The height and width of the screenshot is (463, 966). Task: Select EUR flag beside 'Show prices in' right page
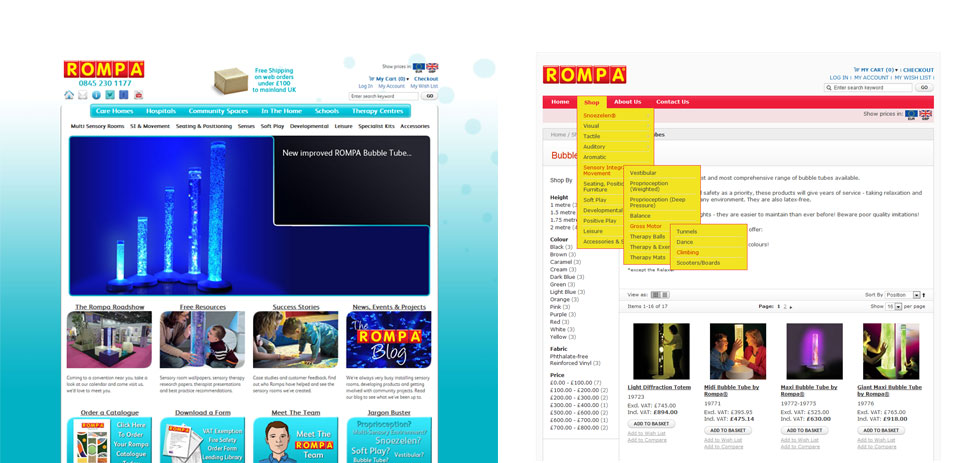click(x=911, y=114)
